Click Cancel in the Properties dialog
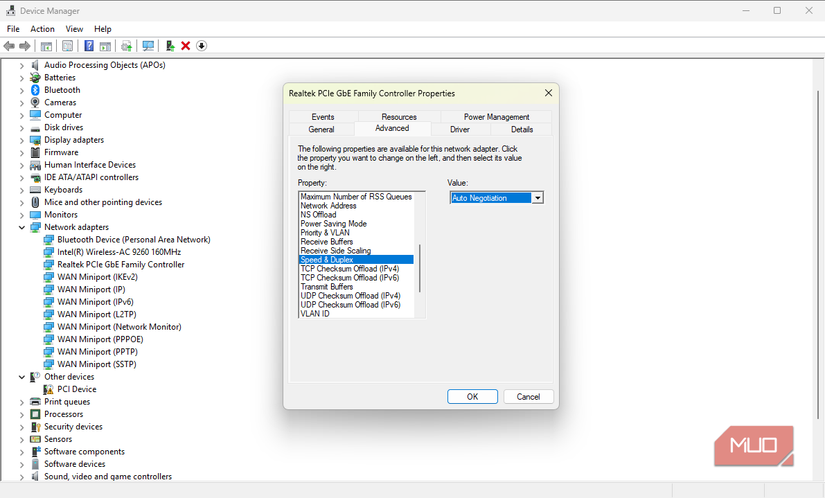This screenshot has width=825, height=498. click(528, 397)
